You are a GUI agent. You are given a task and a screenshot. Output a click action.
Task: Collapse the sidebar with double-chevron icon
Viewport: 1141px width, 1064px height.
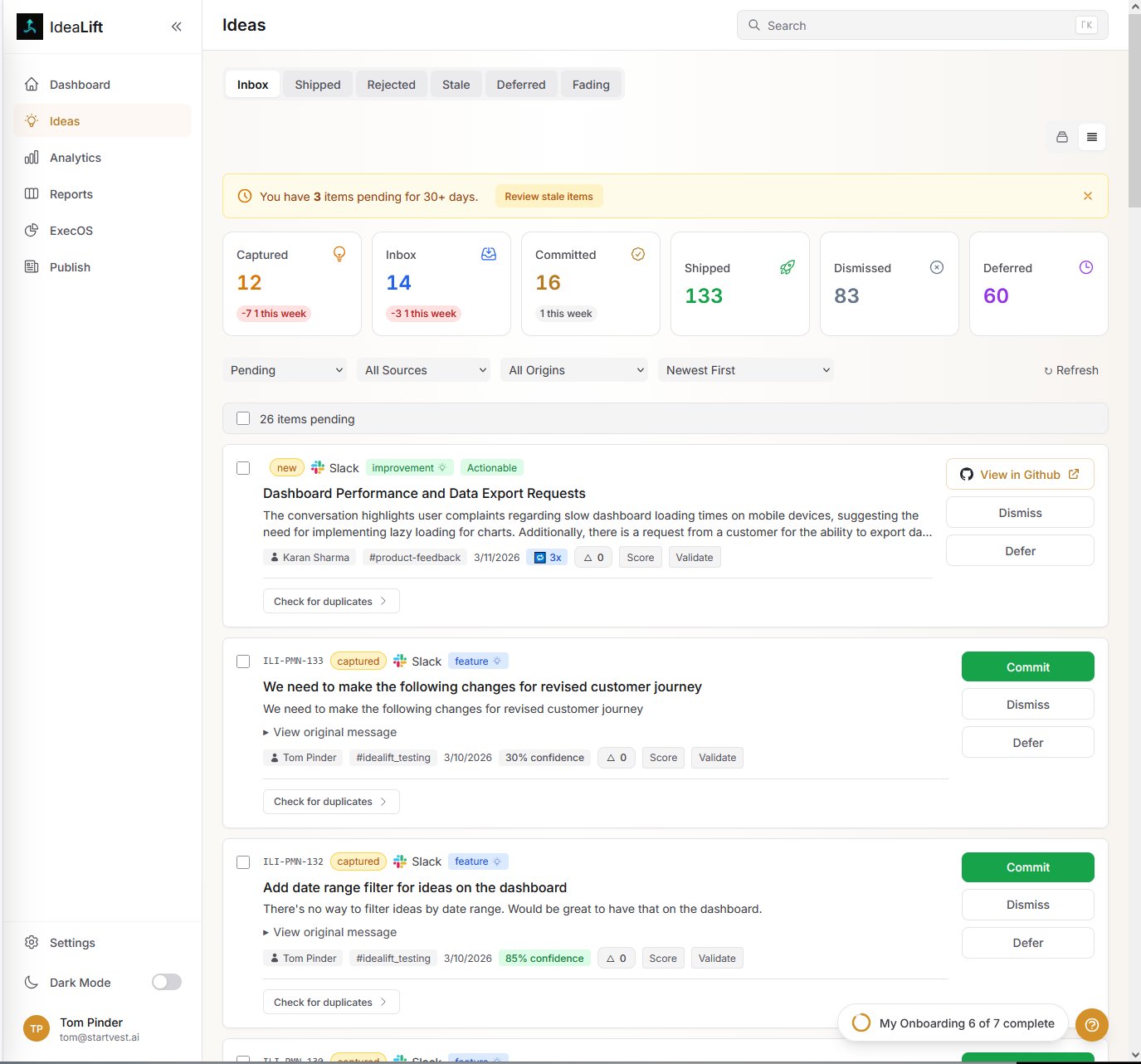[x=176, y=27]
